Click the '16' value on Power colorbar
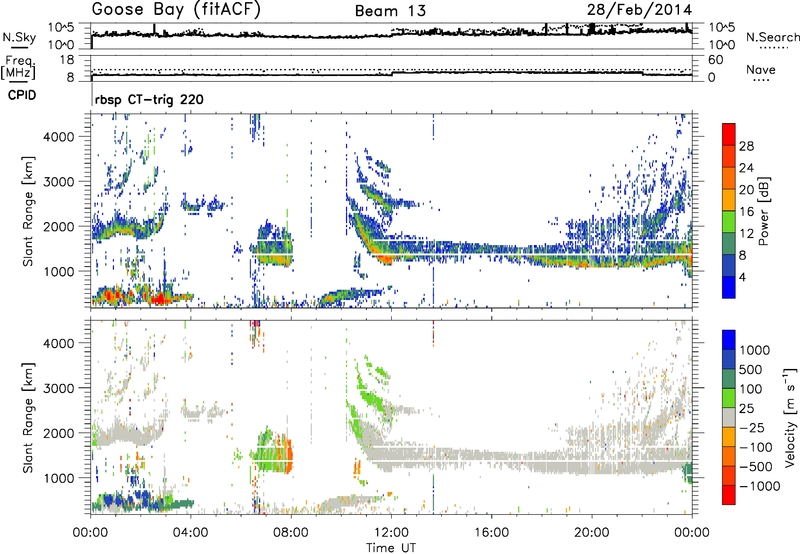Screen dimensions: 800x554 [x=746, y=212]
